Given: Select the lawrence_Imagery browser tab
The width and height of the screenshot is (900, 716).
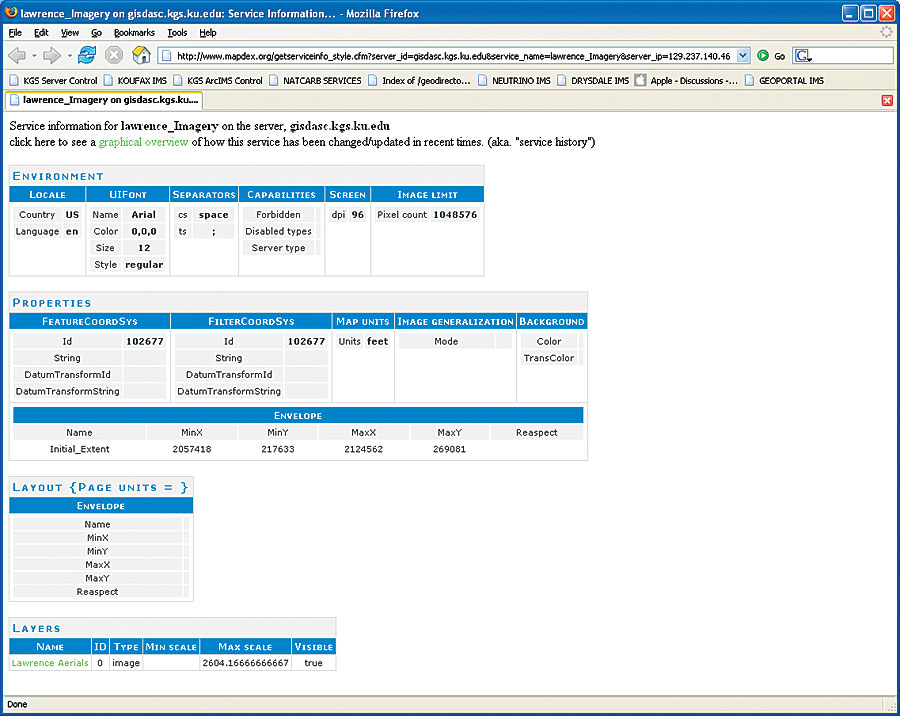Looking at the screenshot, I should pos(104,100).
